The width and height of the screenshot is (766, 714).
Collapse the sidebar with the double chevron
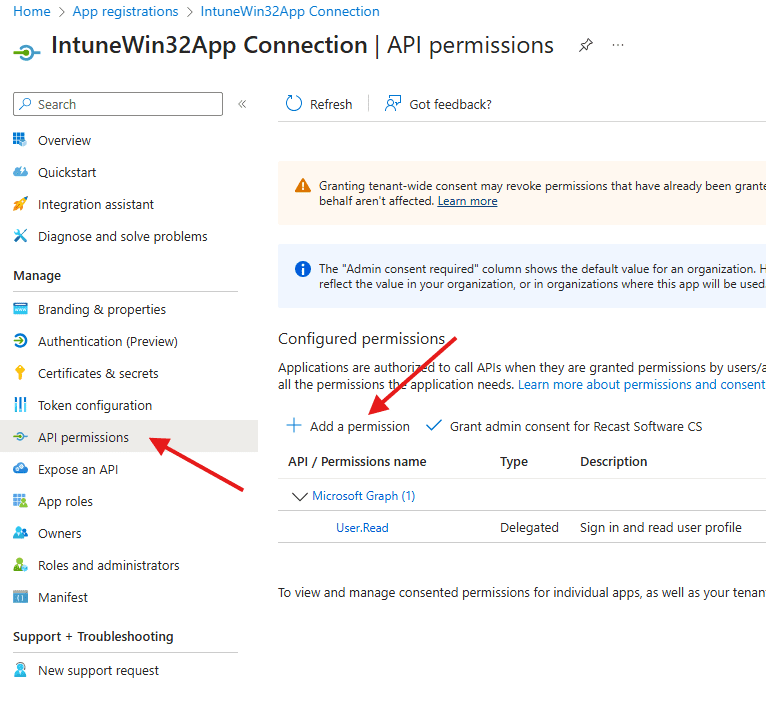coord(242,104)
